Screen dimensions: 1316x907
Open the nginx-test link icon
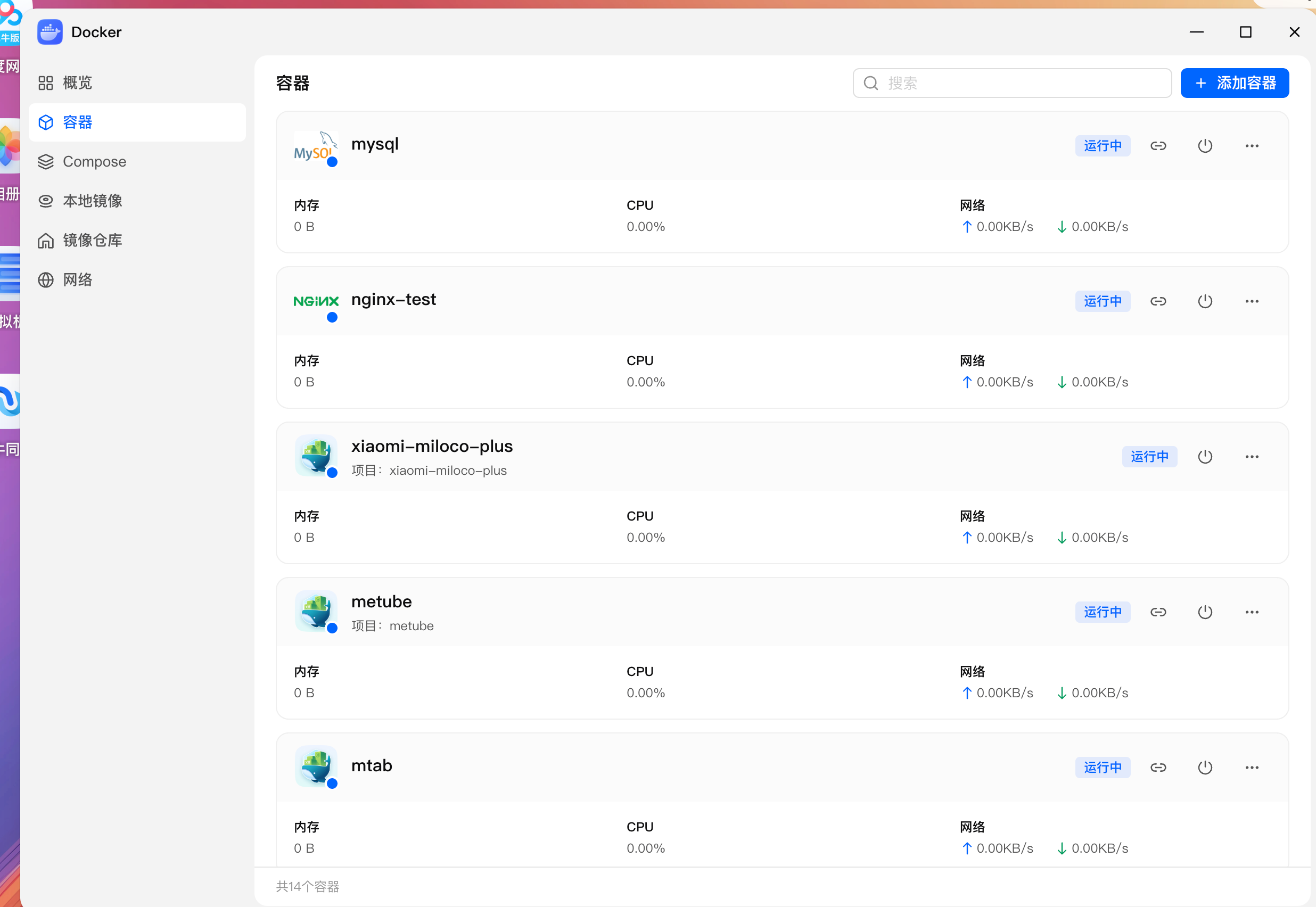[x=1158, y=301]
